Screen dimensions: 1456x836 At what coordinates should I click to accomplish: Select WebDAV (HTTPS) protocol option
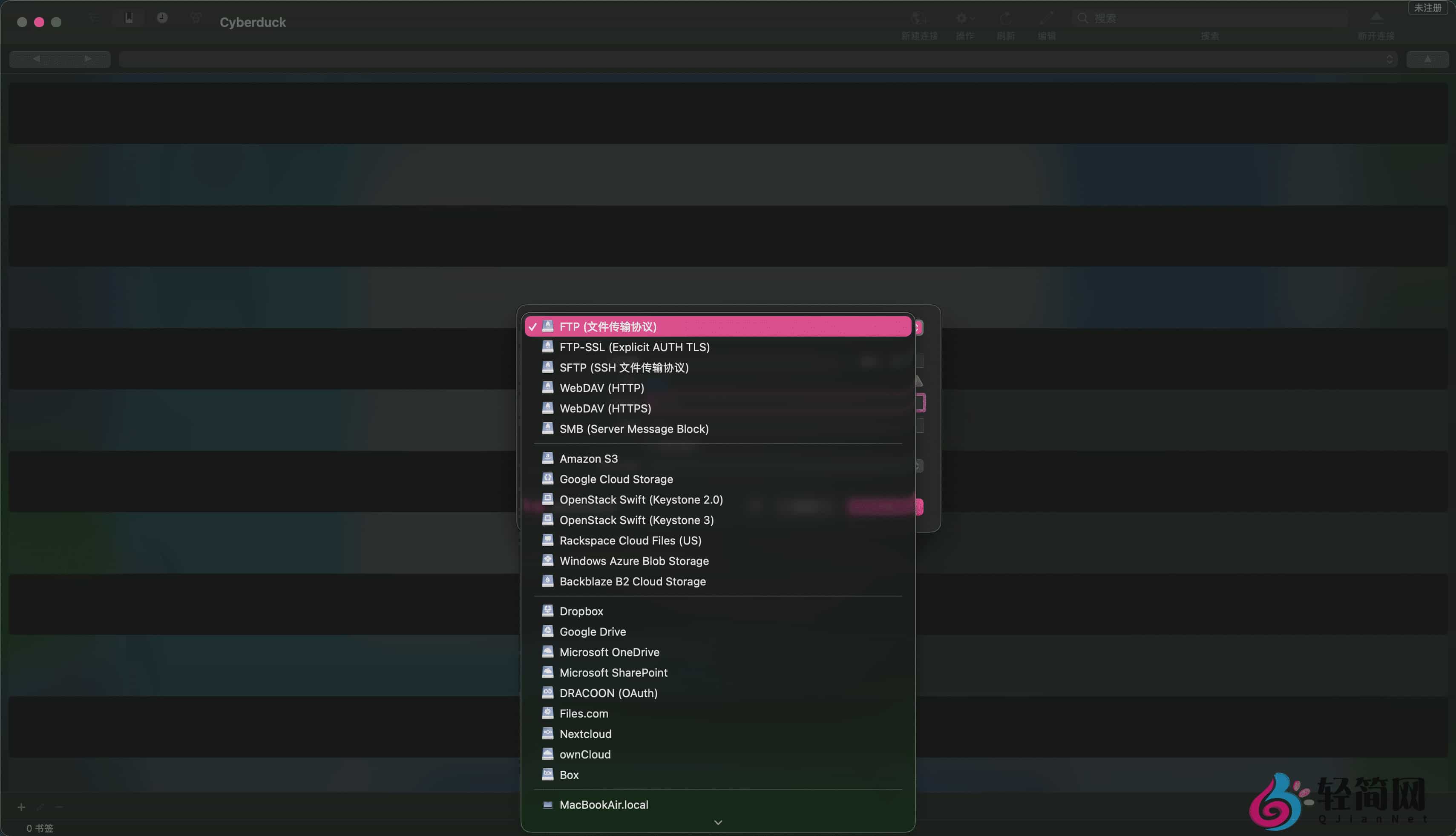pyautogui.click(x=605, y=408)
